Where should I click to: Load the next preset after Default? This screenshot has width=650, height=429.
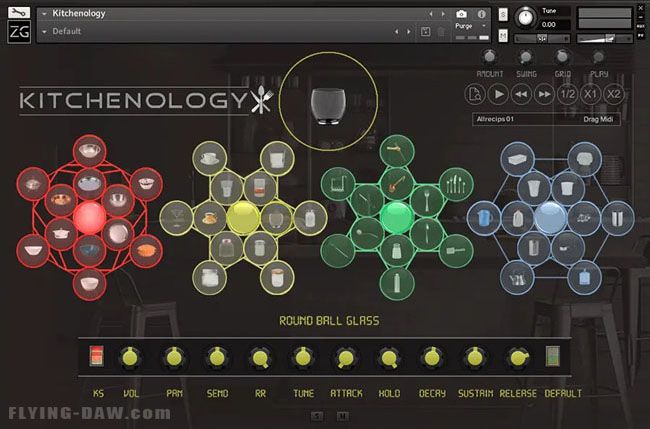(x=409, y=32)
